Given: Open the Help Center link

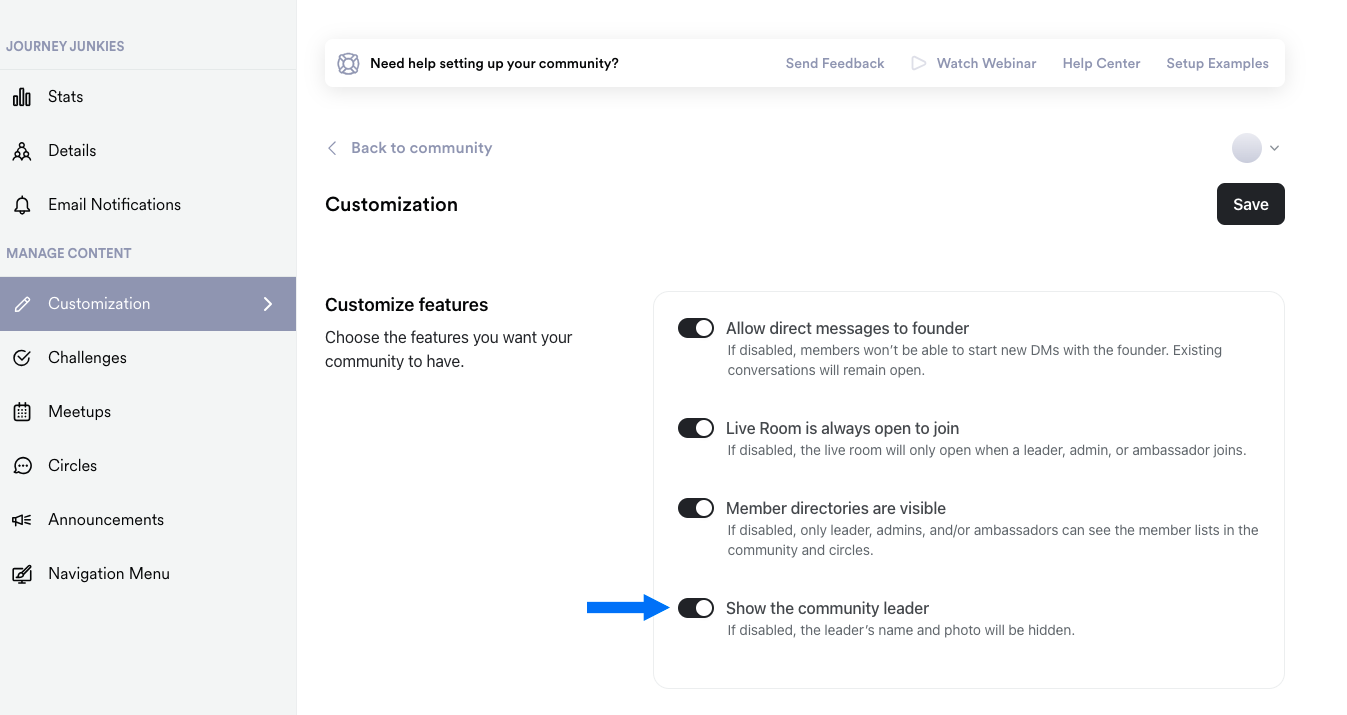Looking at the screenshot, I should click(x=1101, y=63).
